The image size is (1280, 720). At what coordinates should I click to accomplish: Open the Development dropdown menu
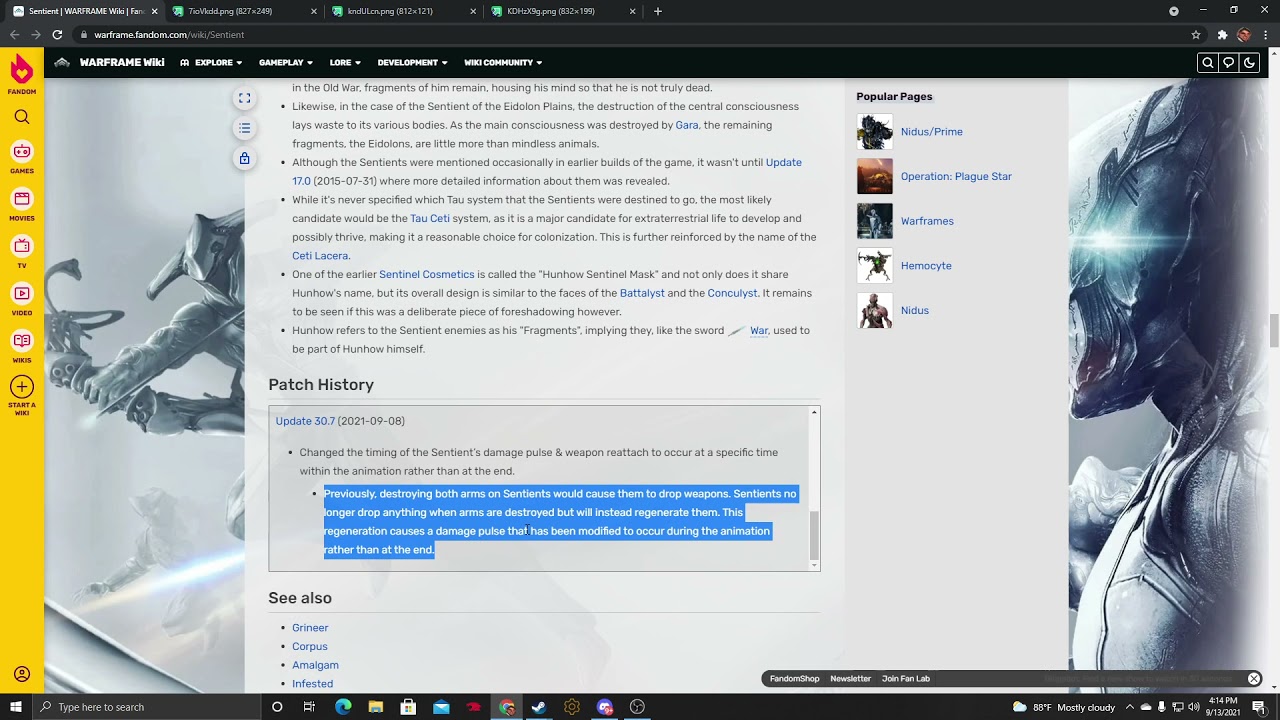(x=412, y=62)
